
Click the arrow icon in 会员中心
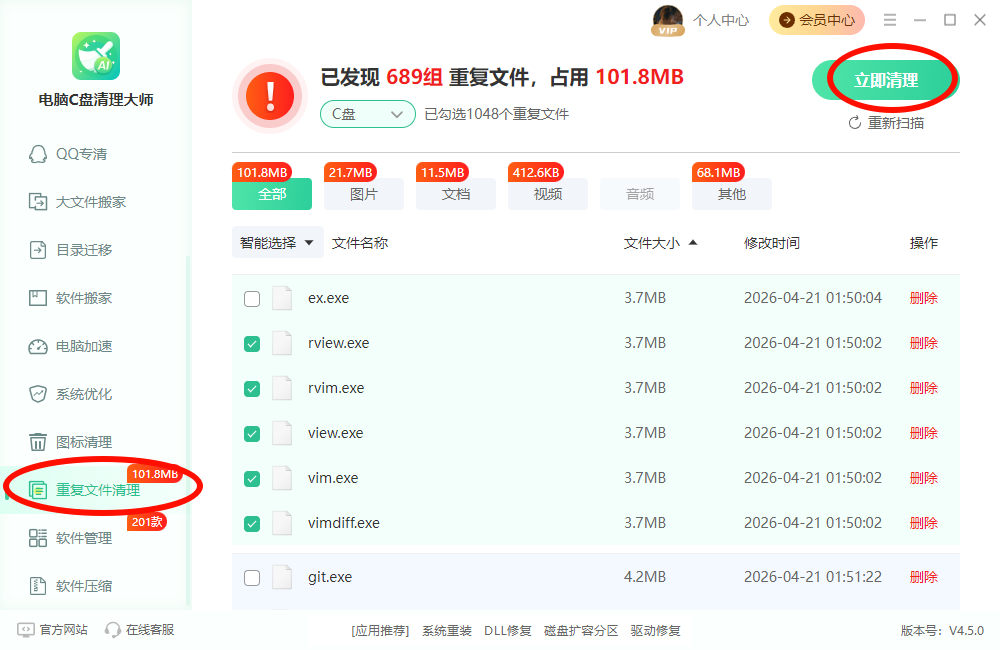pos(788,20)
